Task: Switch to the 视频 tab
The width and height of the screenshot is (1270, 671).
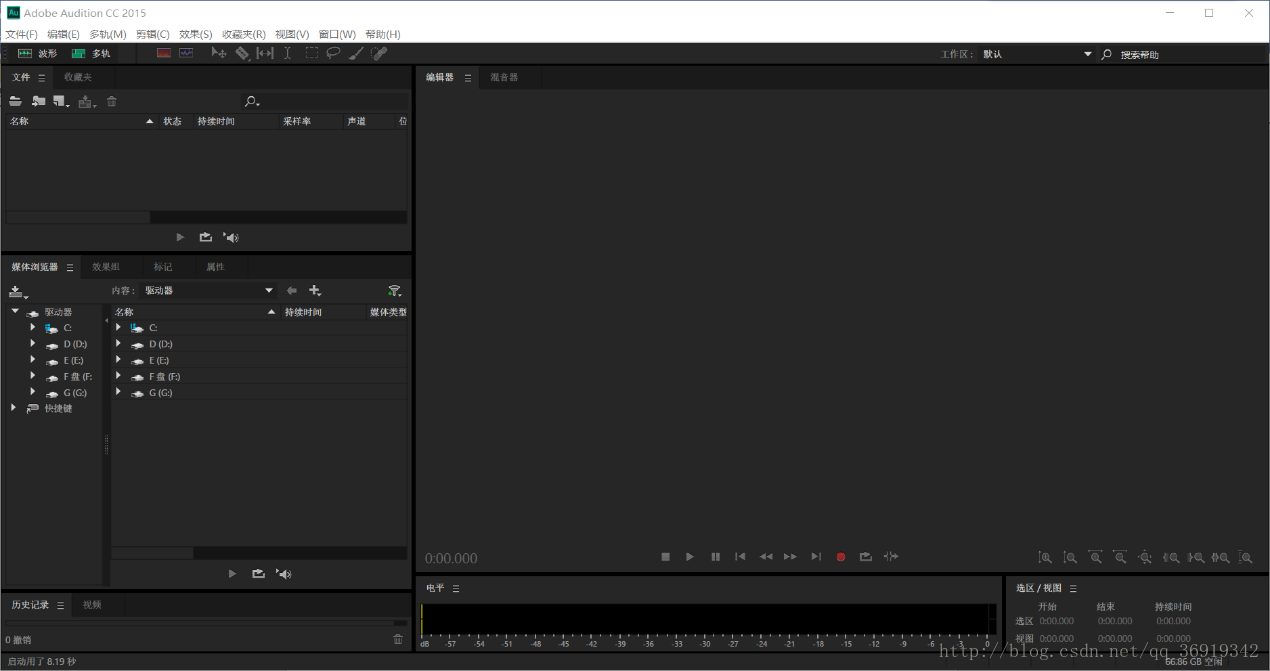Action: (92, 605)
